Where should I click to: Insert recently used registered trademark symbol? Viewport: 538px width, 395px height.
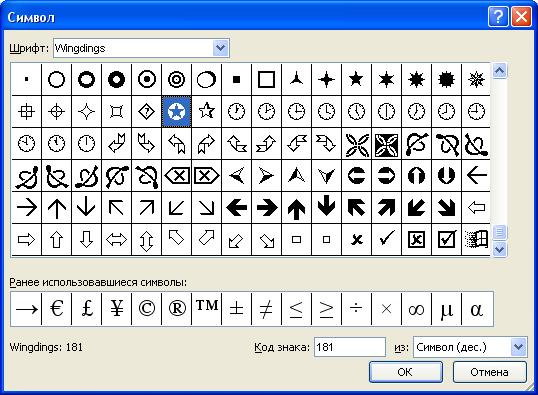click(x=176, y=309)
